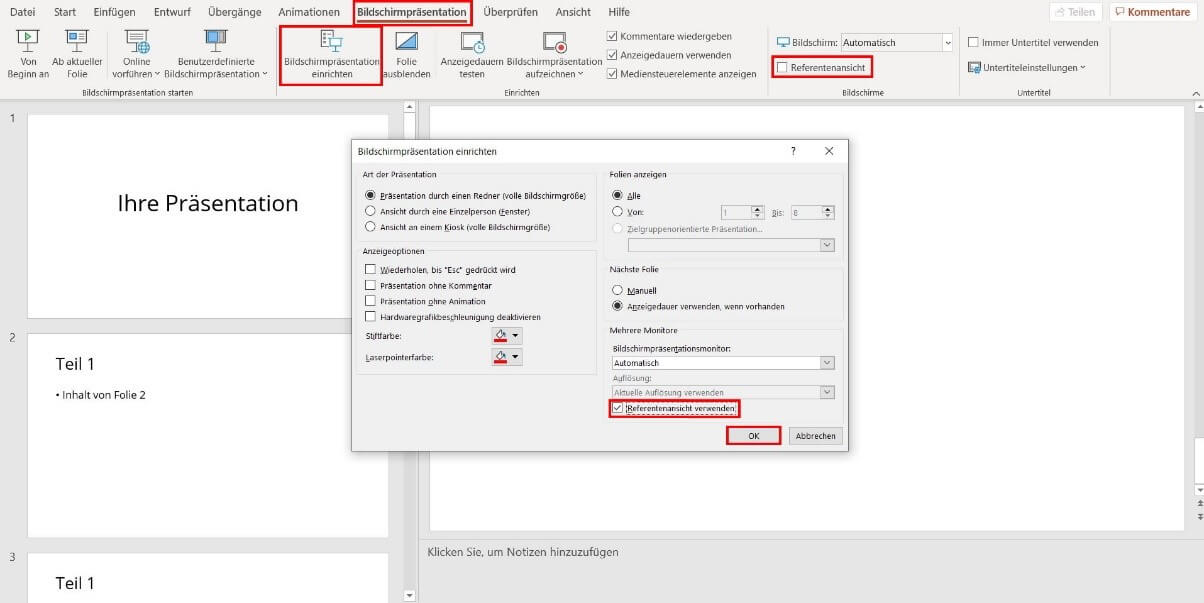Switch to the Start tab

click(64, 12)
